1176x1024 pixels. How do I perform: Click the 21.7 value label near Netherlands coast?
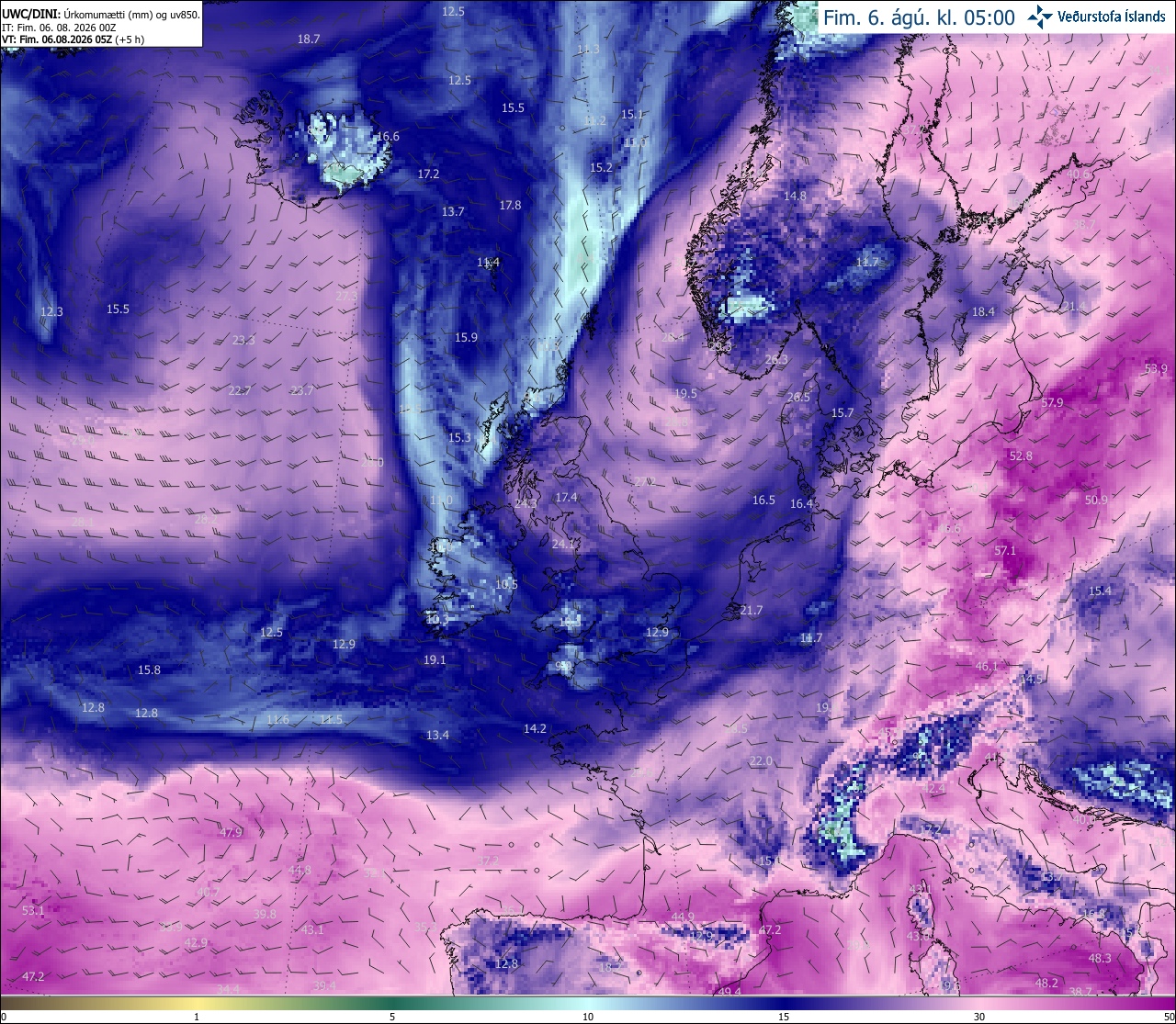click(x=752, y=610)
